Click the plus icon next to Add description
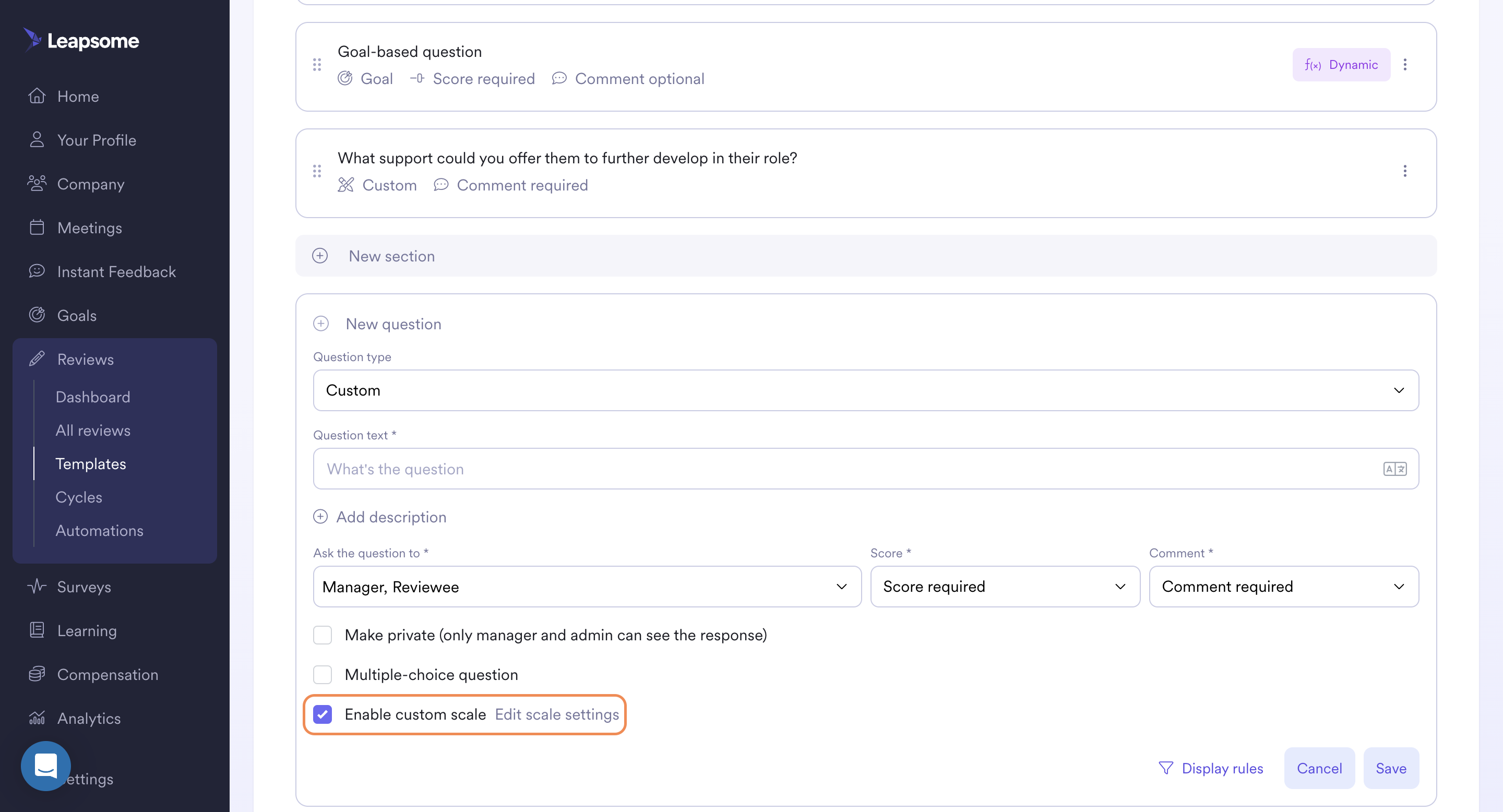Screen dimensions: 1503x812 coord(320,516)
